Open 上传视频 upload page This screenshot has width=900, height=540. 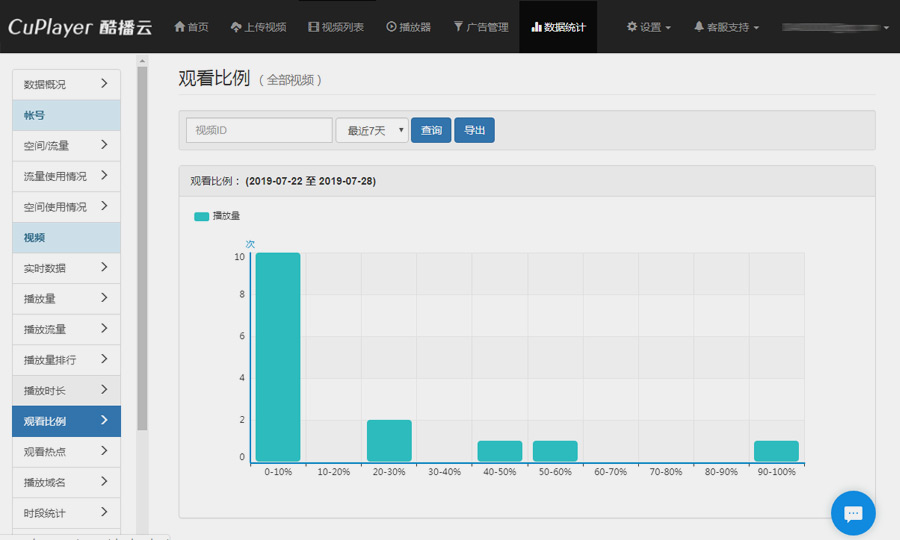[x=258, y=27]
